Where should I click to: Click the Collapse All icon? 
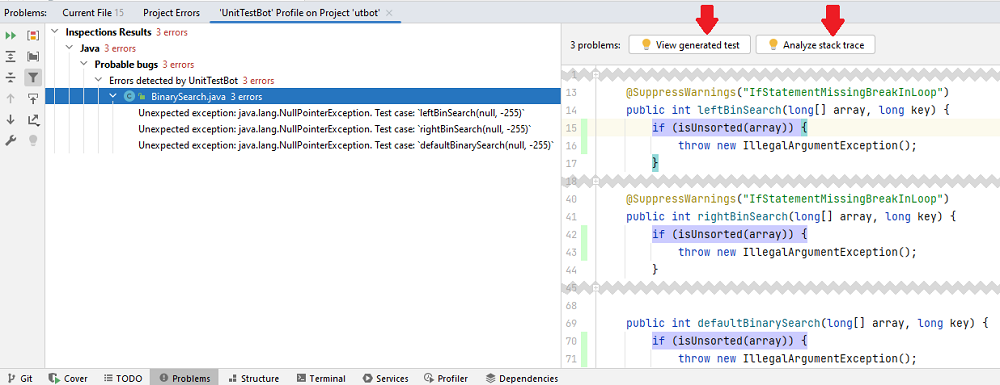(x=11, y=78)
